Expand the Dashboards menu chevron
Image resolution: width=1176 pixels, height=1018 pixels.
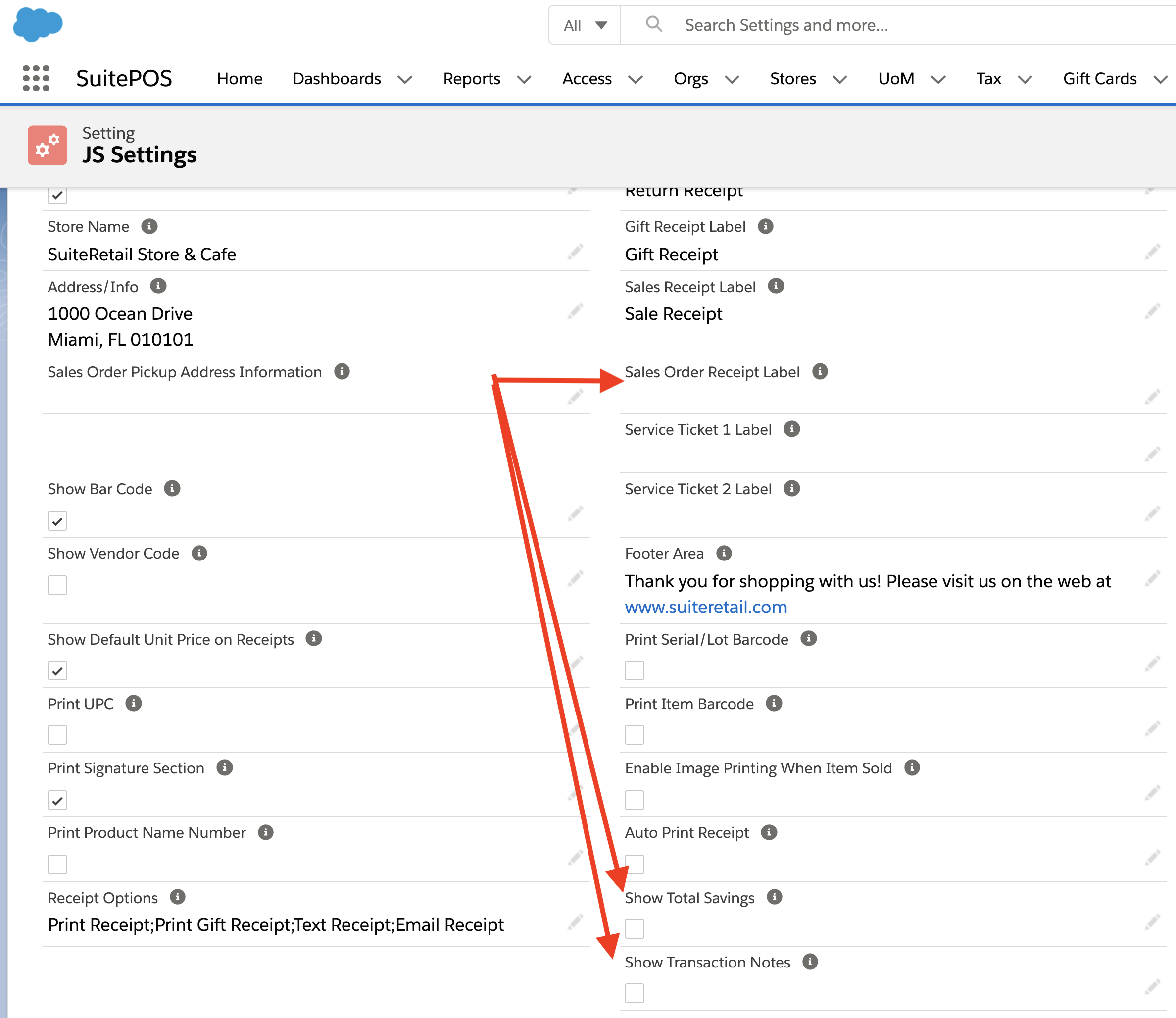click(405, 80)
